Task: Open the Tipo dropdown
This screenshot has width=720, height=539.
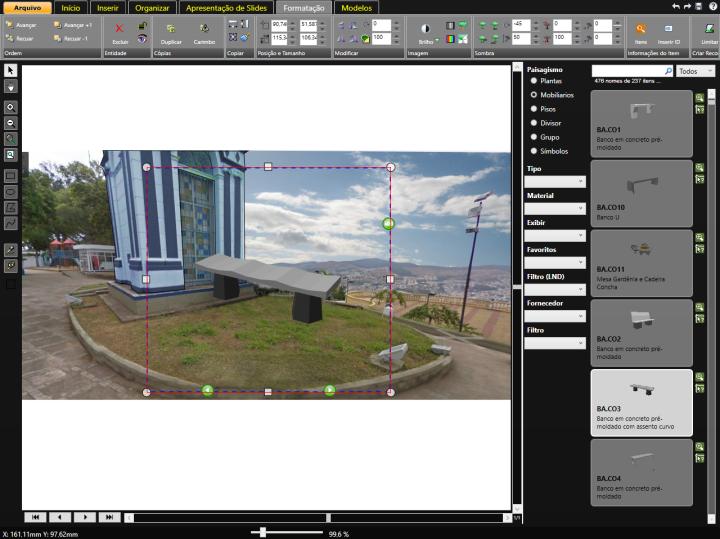Action: pyautogui.click(x=555, y=182)
